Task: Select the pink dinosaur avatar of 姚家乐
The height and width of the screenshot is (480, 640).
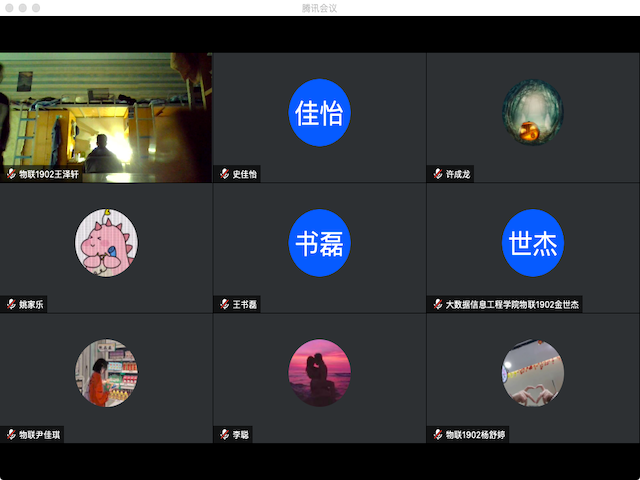Action: tap(106, 243)
